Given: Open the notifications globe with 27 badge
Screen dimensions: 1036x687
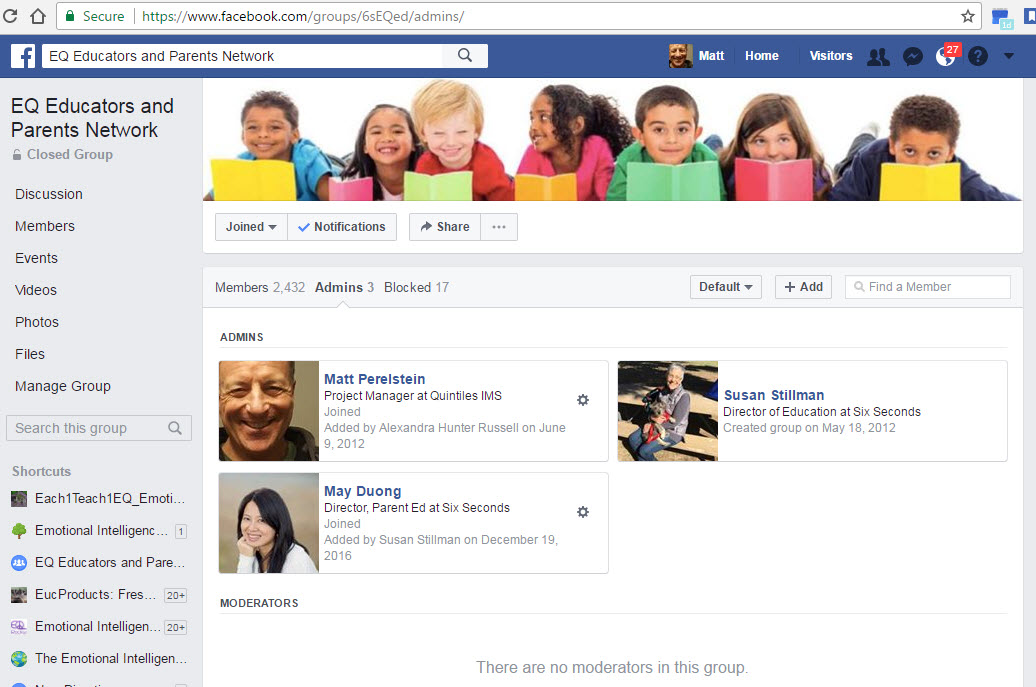Looking at the screenshot, I should point(945,57).
